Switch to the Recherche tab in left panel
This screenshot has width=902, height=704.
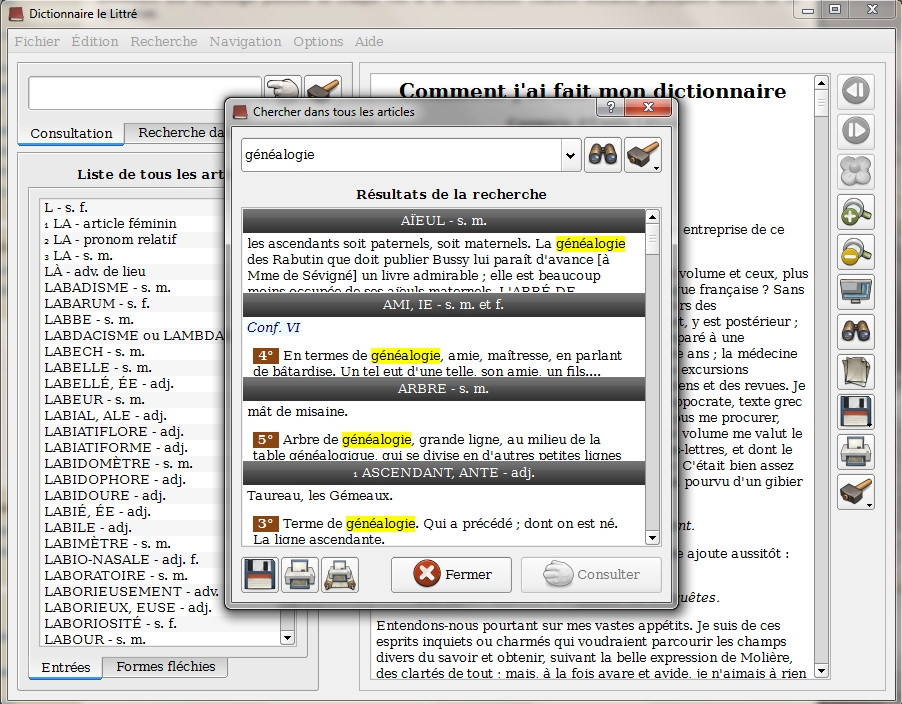(x=175, y=133)
